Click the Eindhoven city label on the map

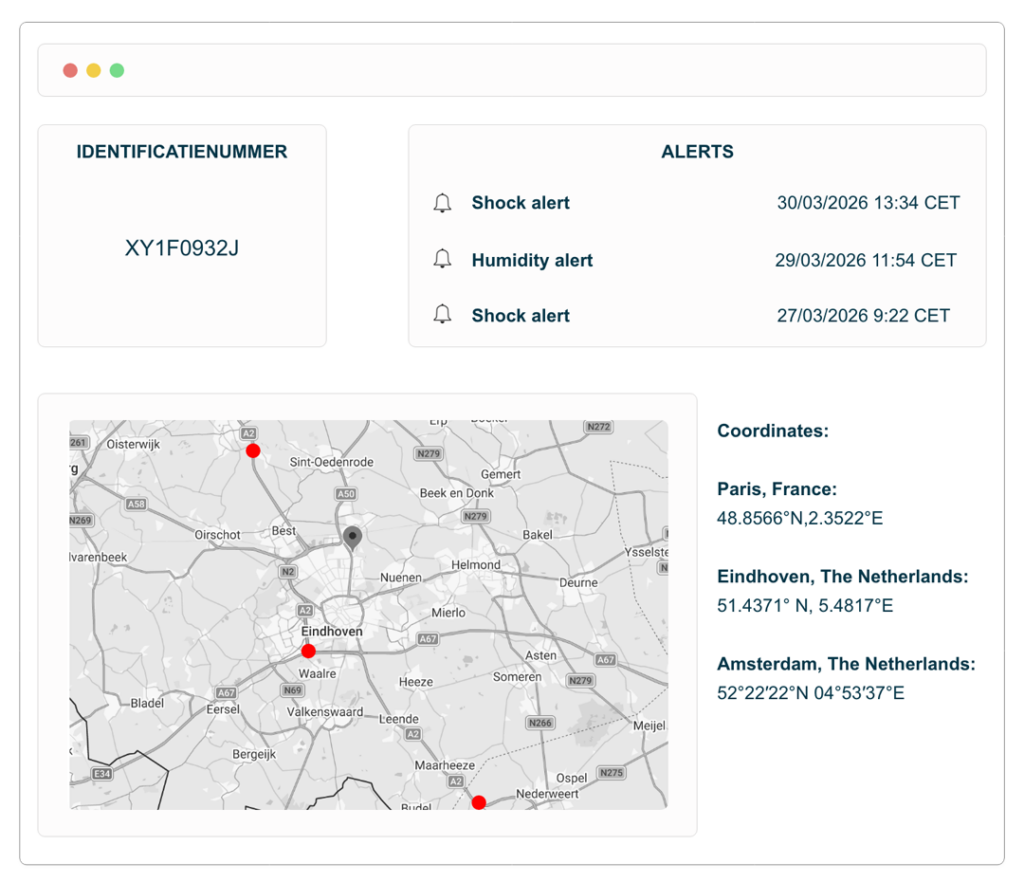tap(332, 631)
